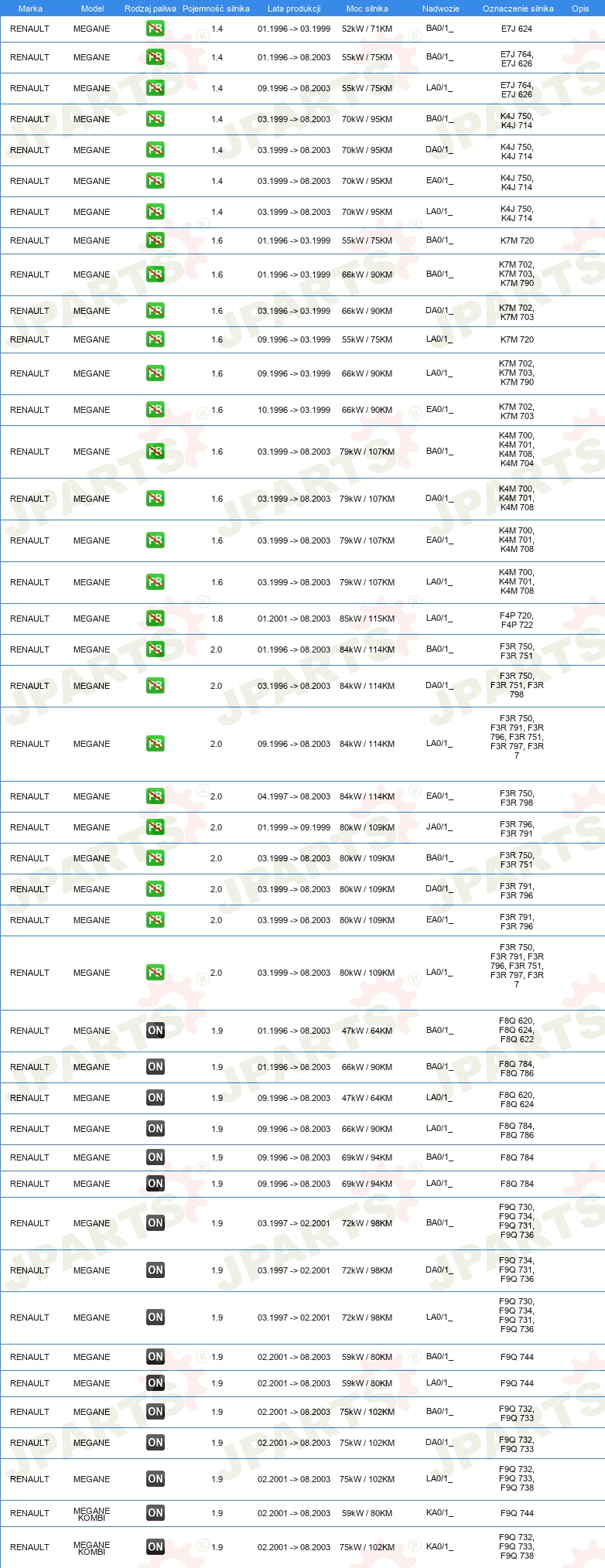The width and height of the screenshot is (605, 1568).
Task: Click the Rodzaj paliwa column header
Action: click(150, 9)
